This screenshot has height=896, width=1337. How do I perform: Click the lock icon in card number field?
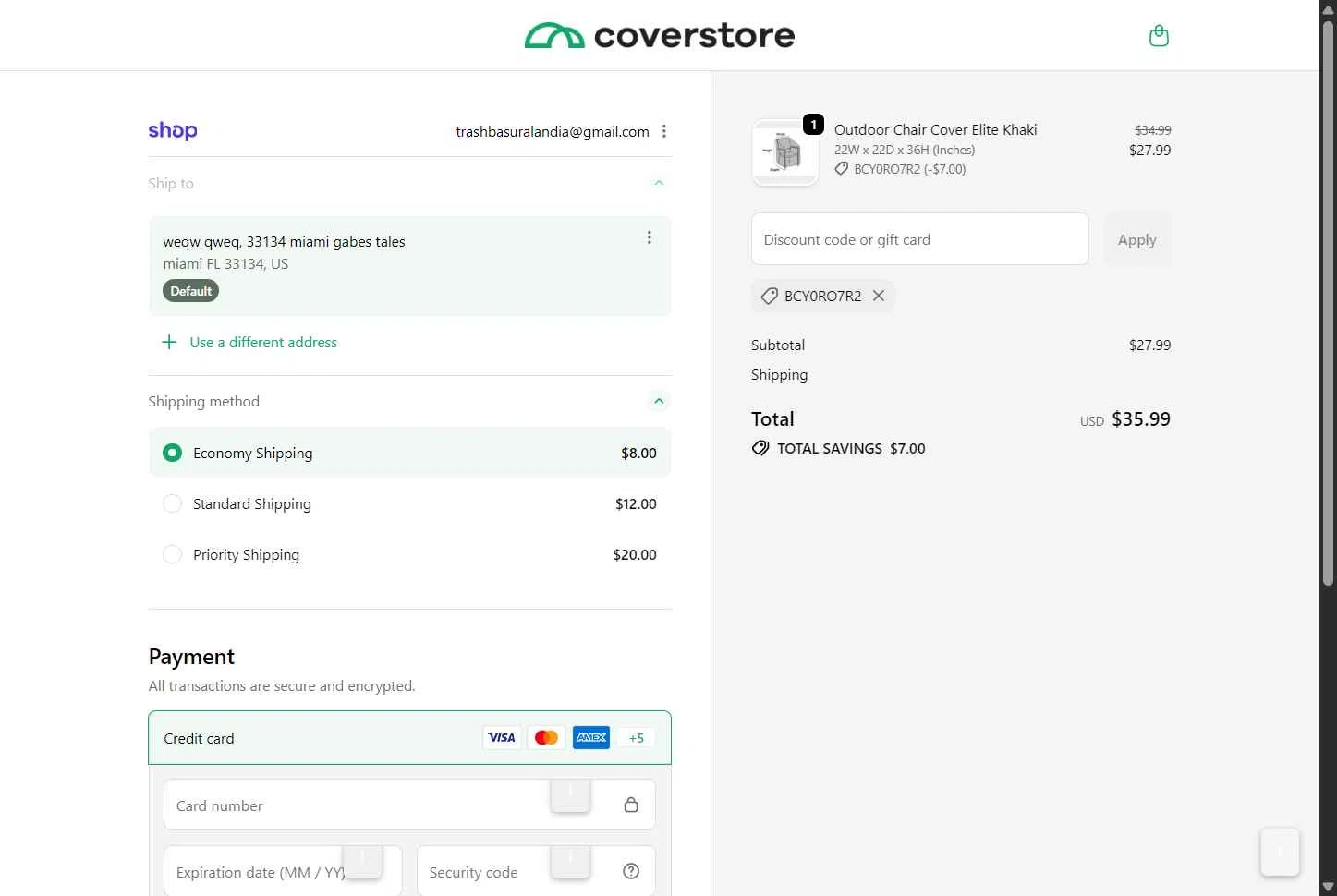[631, 805]
